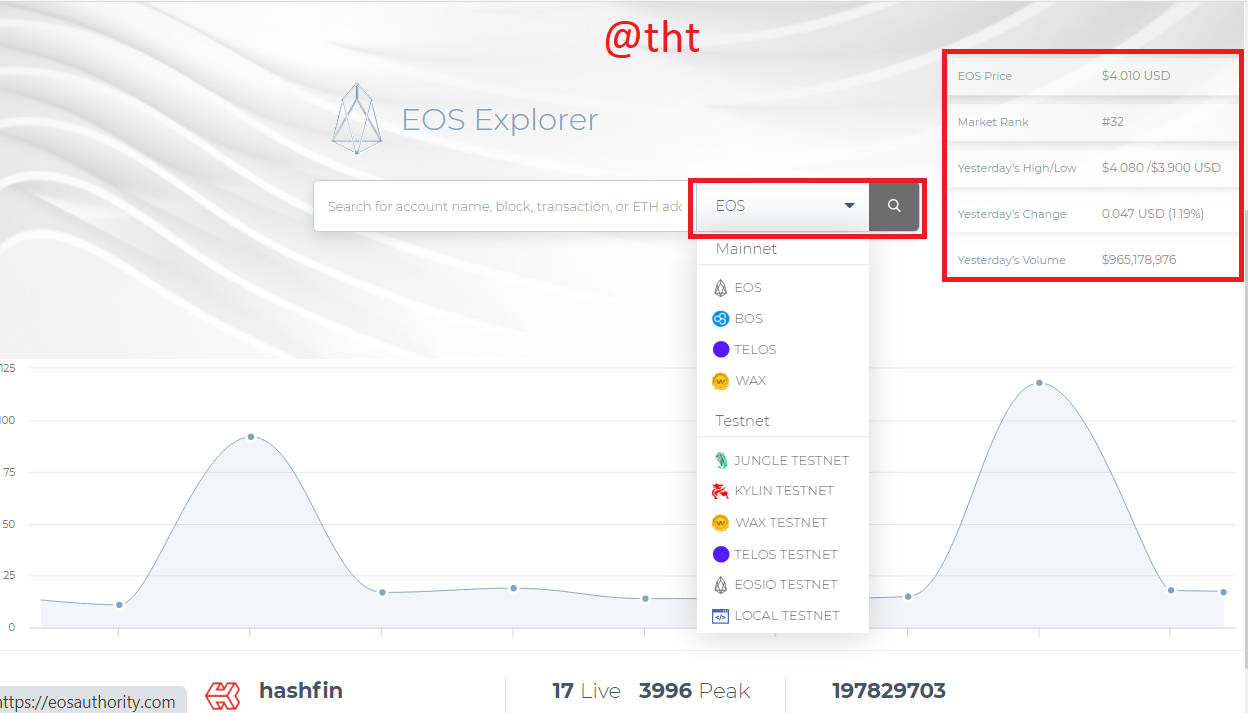Click the chart peak data point near 92
The height and width of the screenshot is (713, 1248).
(250, 437)
